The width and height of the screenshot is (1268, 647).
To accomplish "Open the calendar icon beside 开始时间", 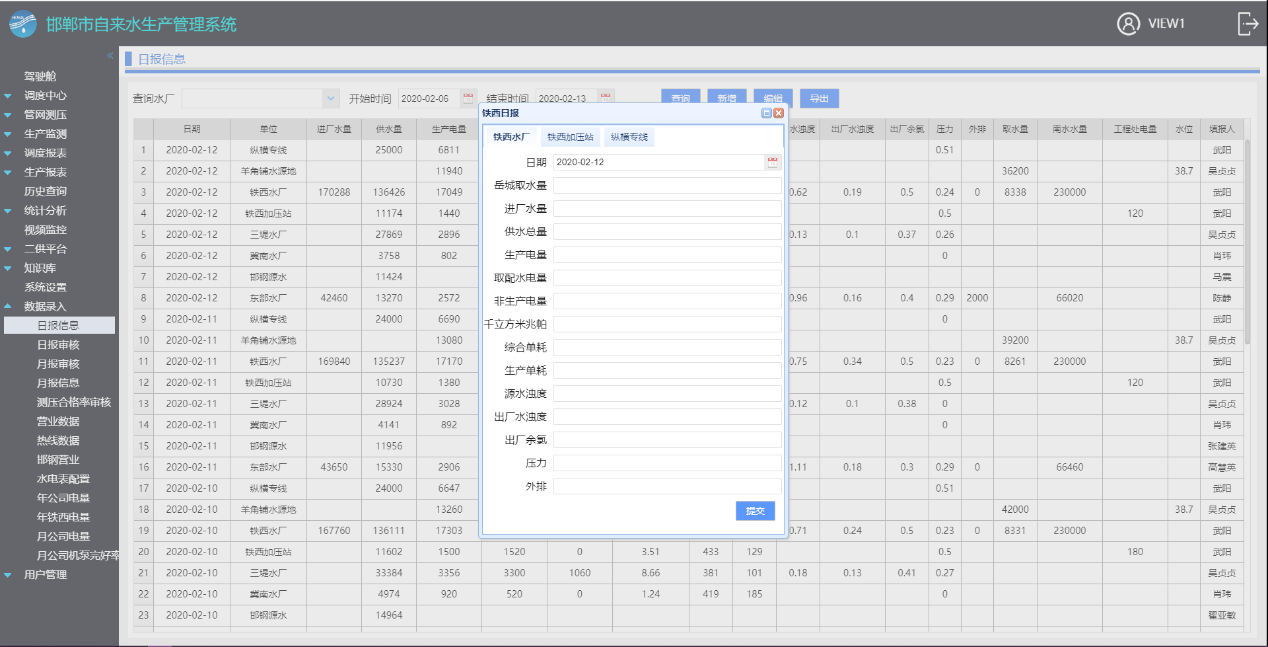I will [x=467, y=98].
